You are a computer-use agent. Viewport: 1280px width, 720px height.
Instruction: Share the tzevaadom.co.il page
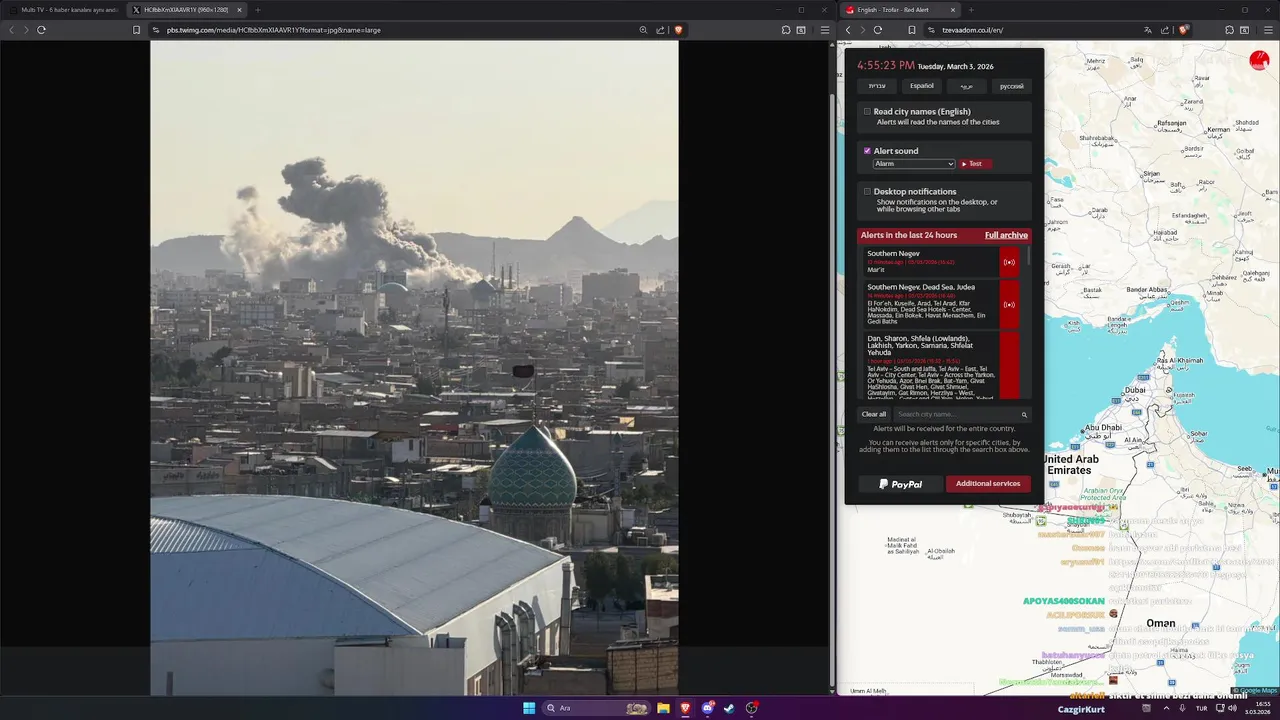point(1165,30)
